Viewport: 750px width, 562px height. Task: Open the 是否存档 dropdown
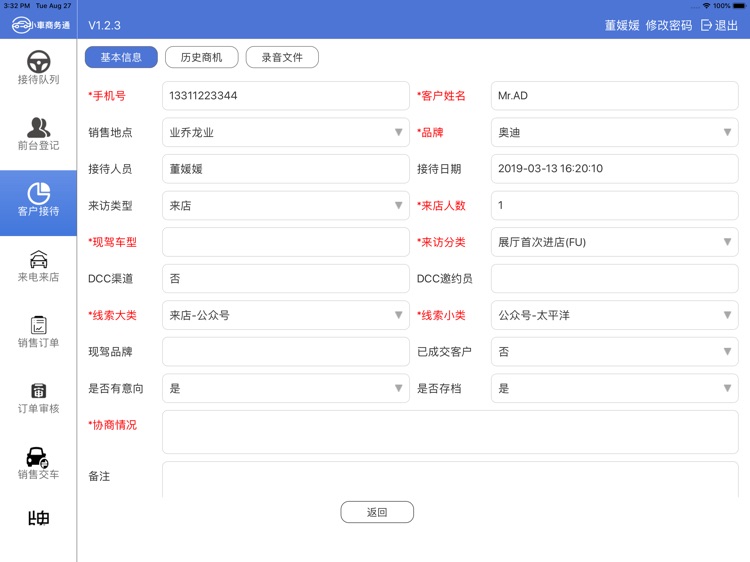click(x=615, y=388)
